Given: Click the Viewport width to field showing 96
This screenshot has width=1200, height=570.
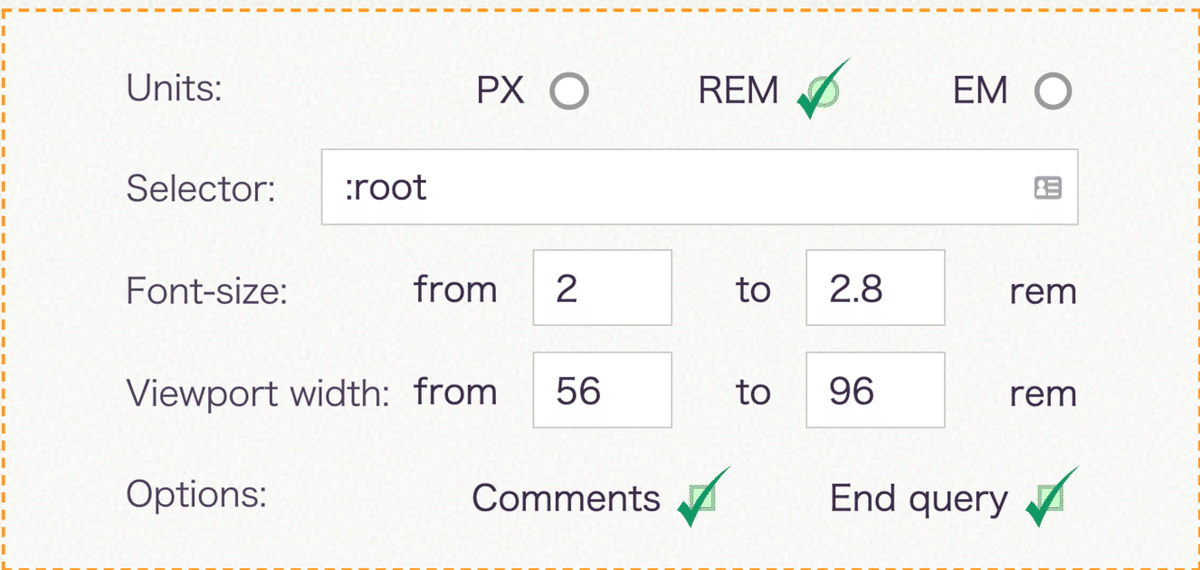Looking at the screenshot, I should (875, 389).
